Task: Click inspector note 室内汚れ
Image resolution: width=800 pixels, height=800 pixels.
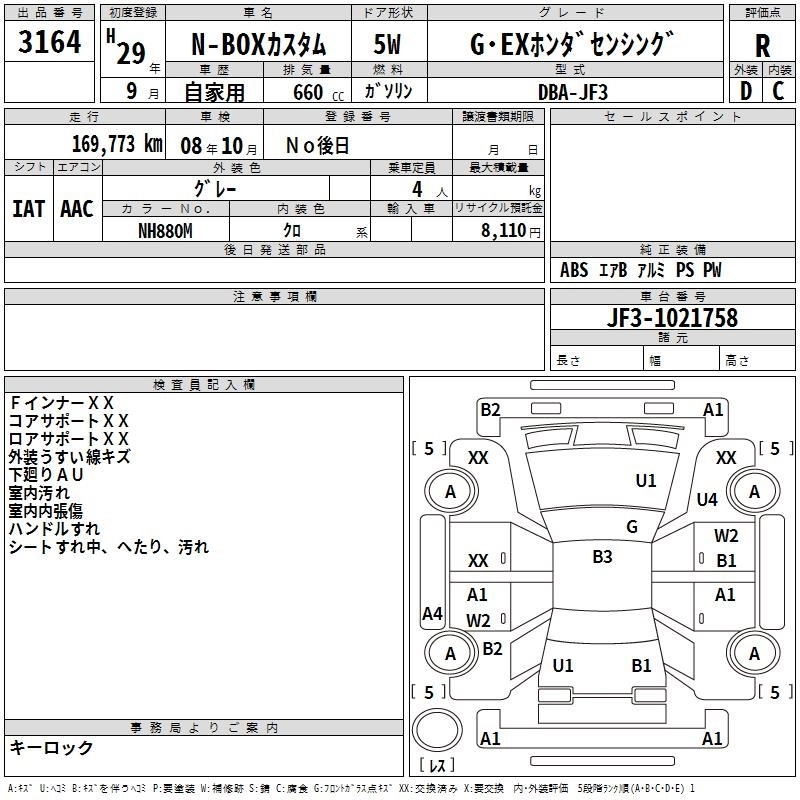Action: pyautogui.click(x=39, y=493)
